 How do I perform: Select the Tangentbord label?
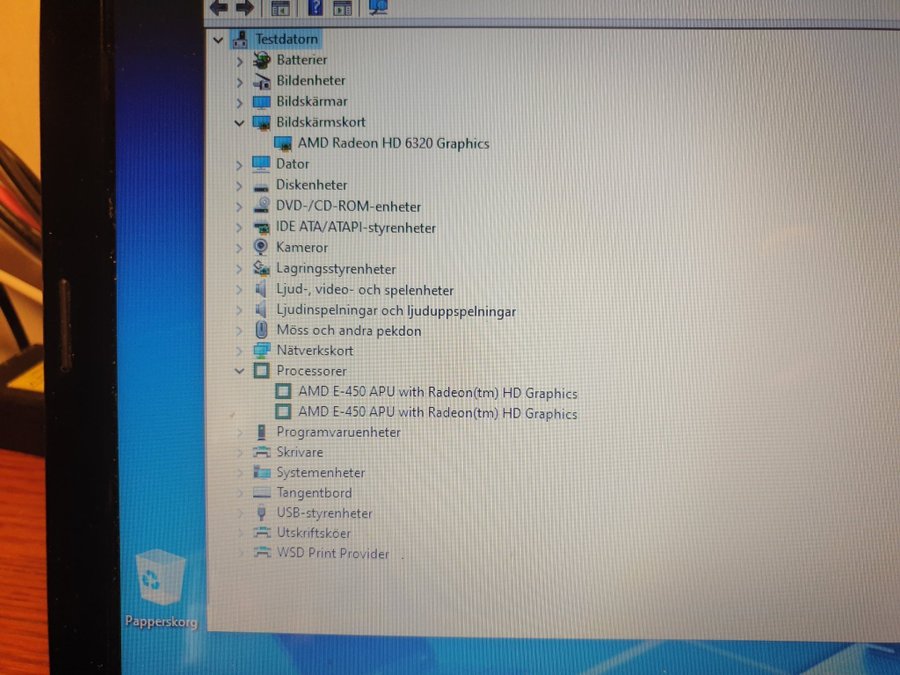(x=315, y=492)
